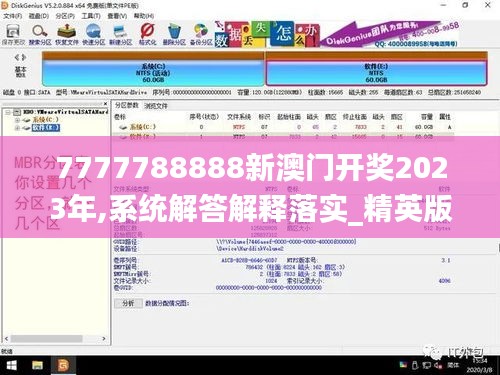Open the 帮助(H) menu
This screenshot has width=500, height=375.
coord(144,16)
